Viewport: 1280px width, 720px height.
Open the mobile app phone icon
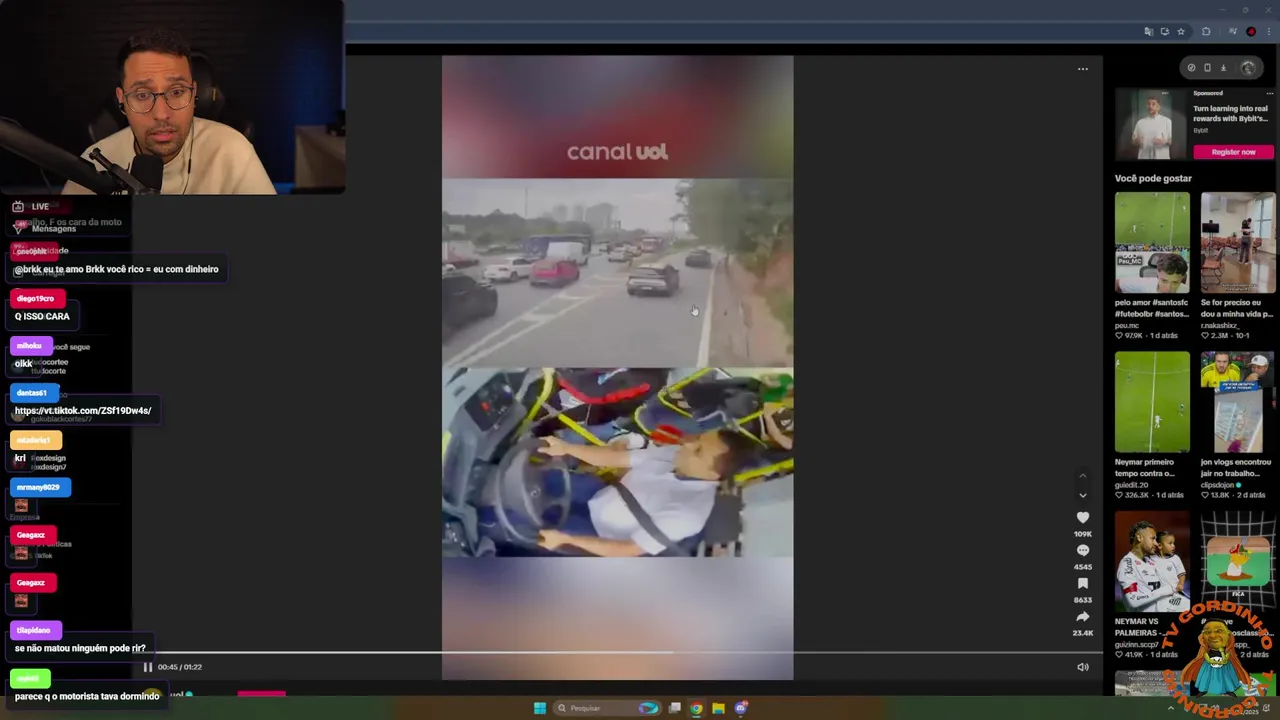tap(1207, 68)
